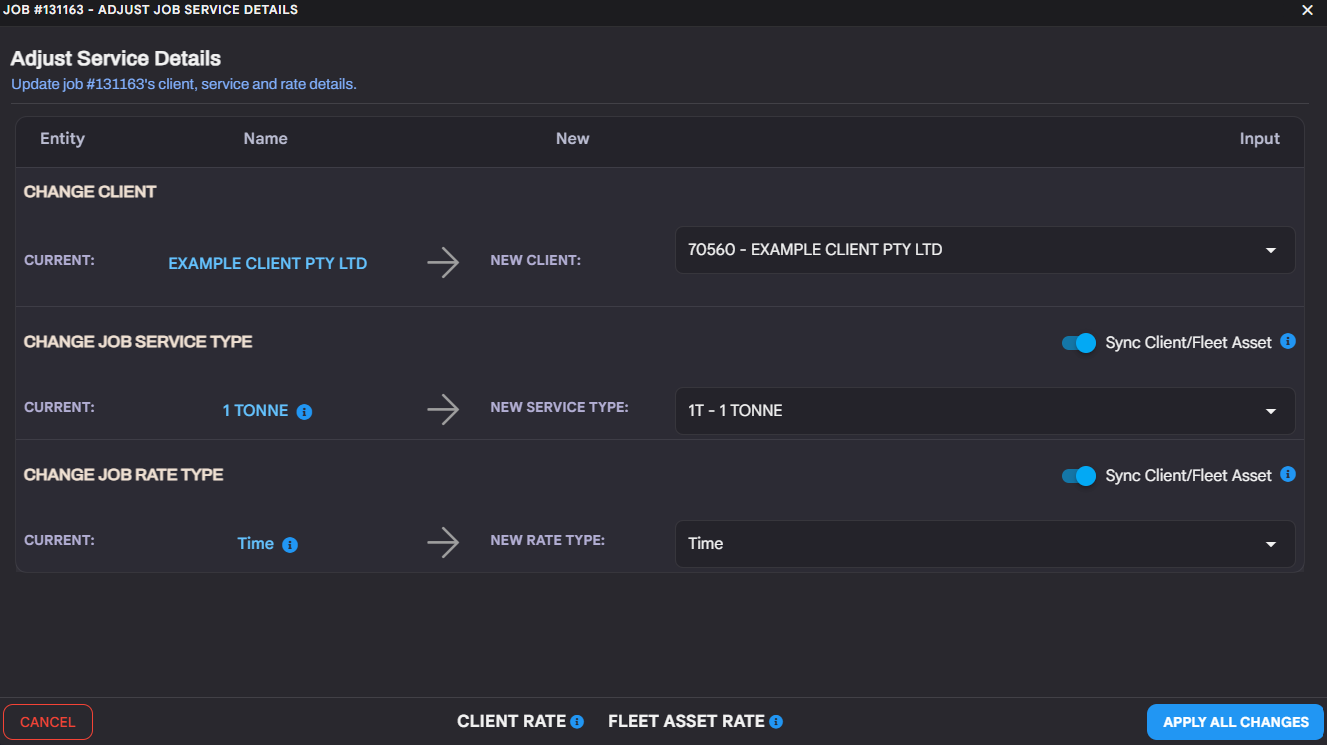Click the current rate type Time text
Image resolution: width=1327 pixels, height=745 pixels.
point(255,544)
